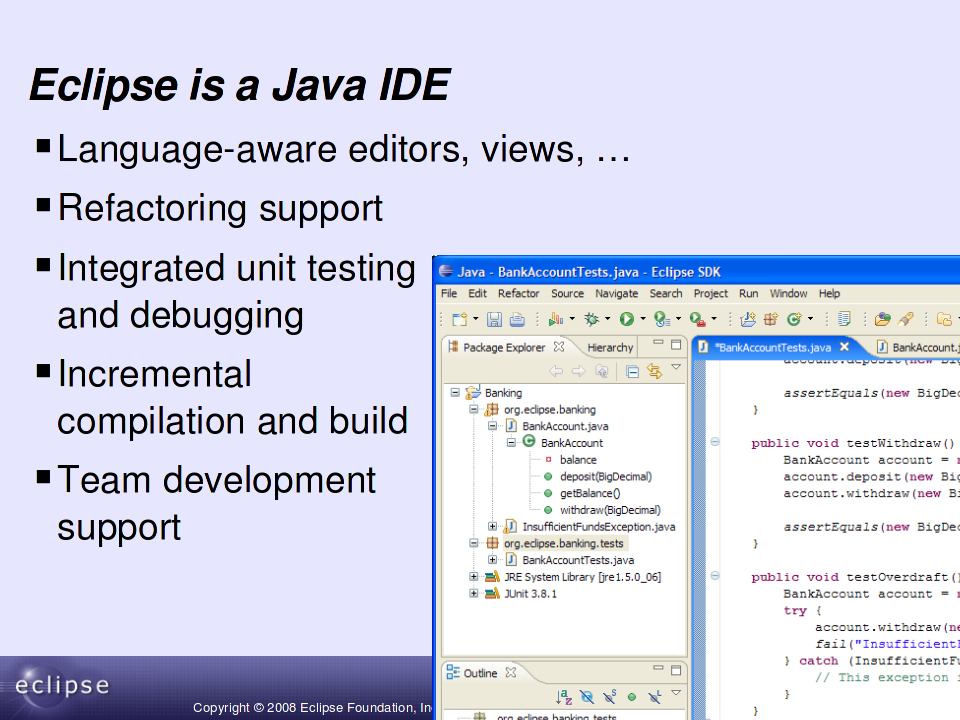The image size is (960, 720).
Task: Click the New Java Project icon
Action: pos(748,319)
